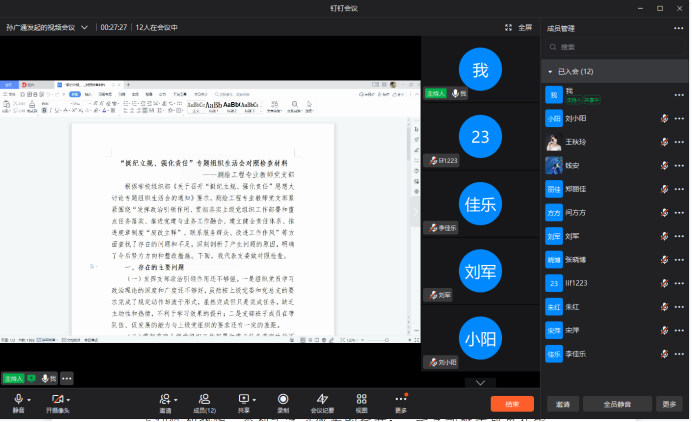The width and height of the screenshot is (692, 422).
Task: Enter 全屏 fullscreen mode
Action: [x=518, y=27]
